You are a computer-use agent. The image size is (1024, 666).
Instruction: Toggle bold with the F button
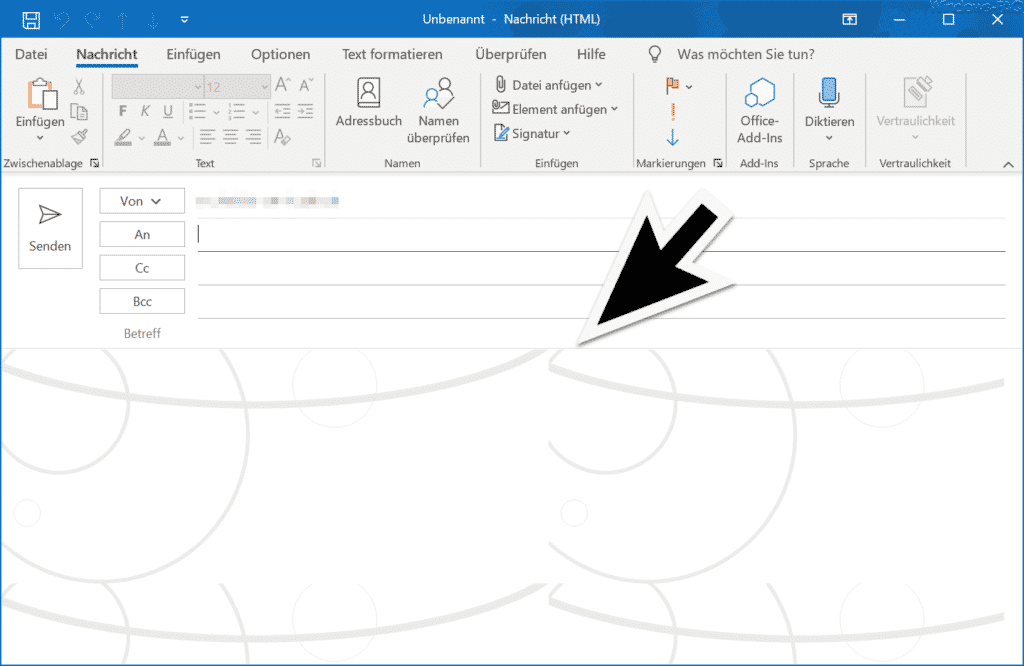tap(123, 111)
